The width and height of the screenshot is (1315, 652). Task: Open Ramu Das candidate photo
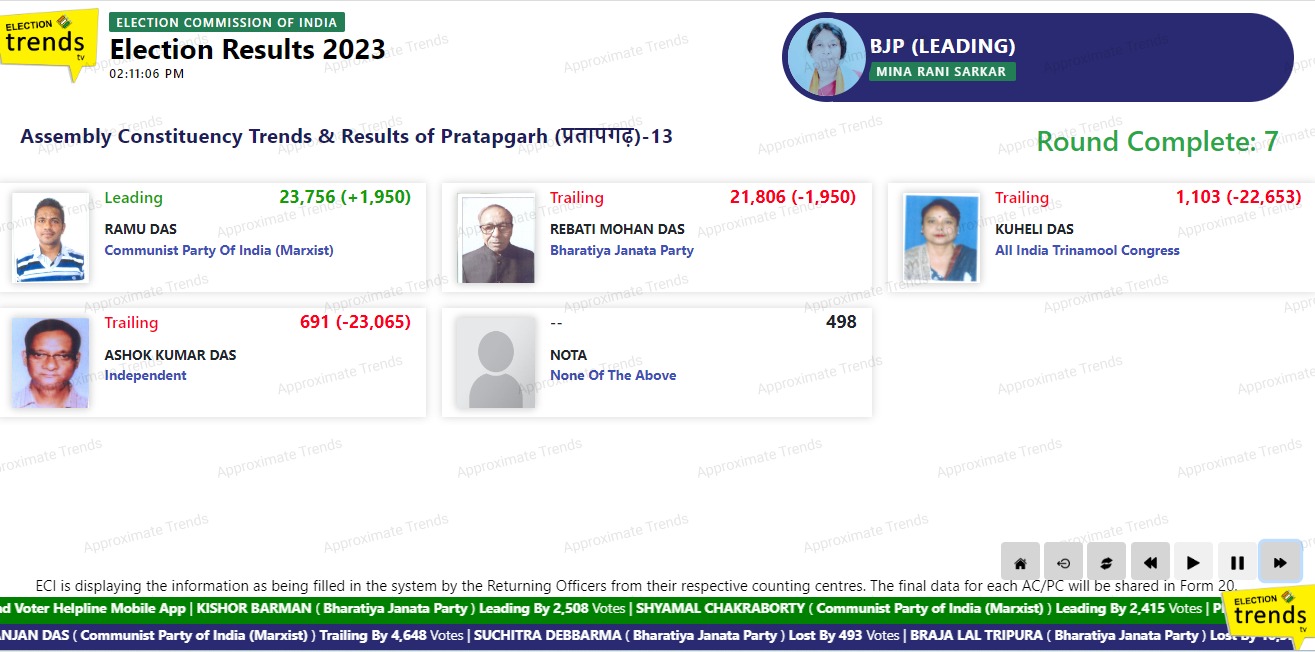(x=50, y=237)
